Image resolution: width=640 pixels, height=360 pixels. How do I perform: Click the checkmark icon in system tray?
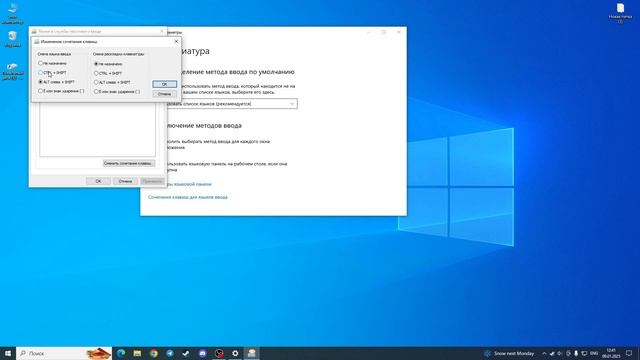tap(552, 353)
